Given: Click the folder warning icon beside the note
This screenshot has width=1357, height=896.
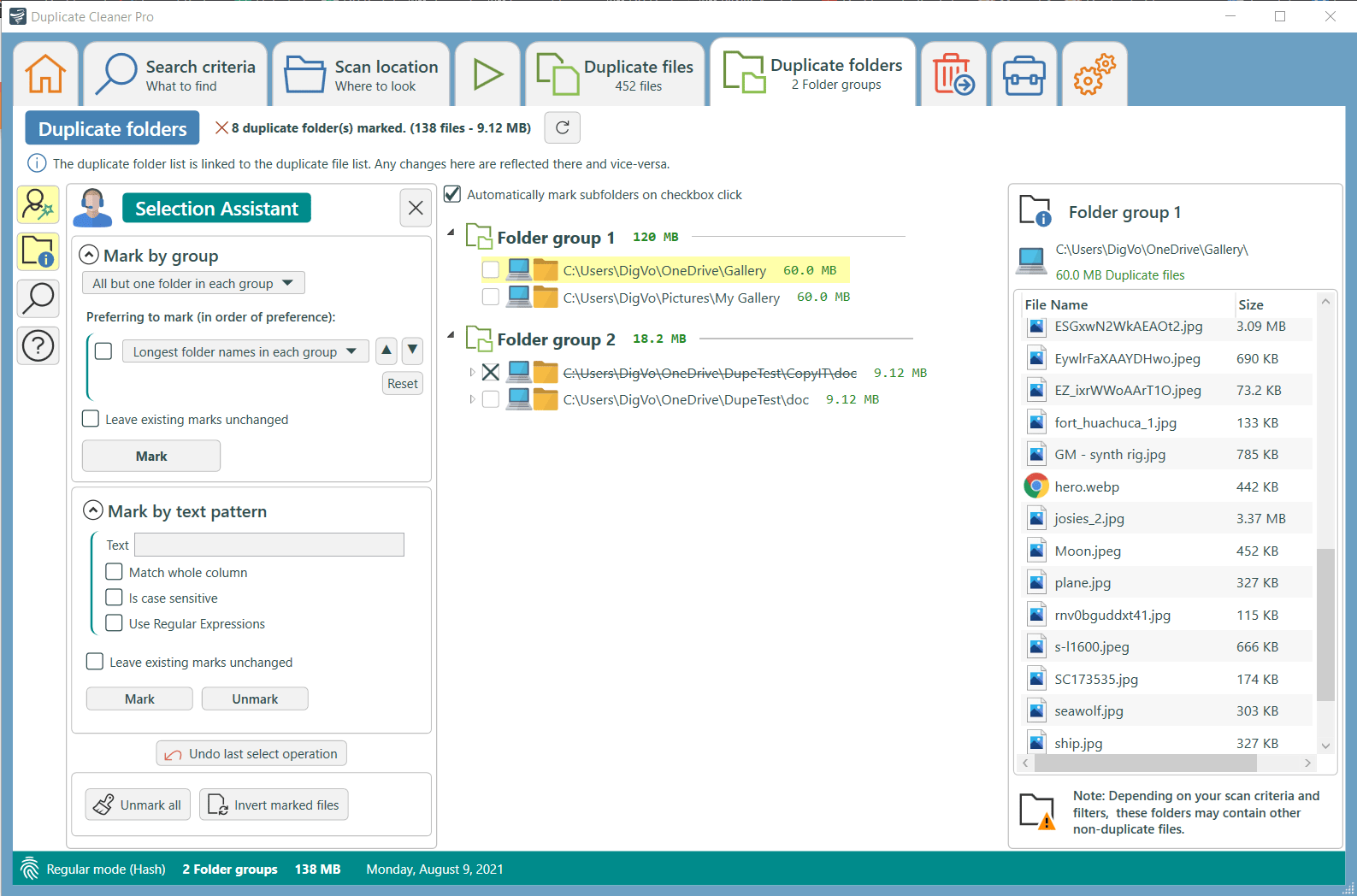Looking at the screenshot, I should 1038,811.
